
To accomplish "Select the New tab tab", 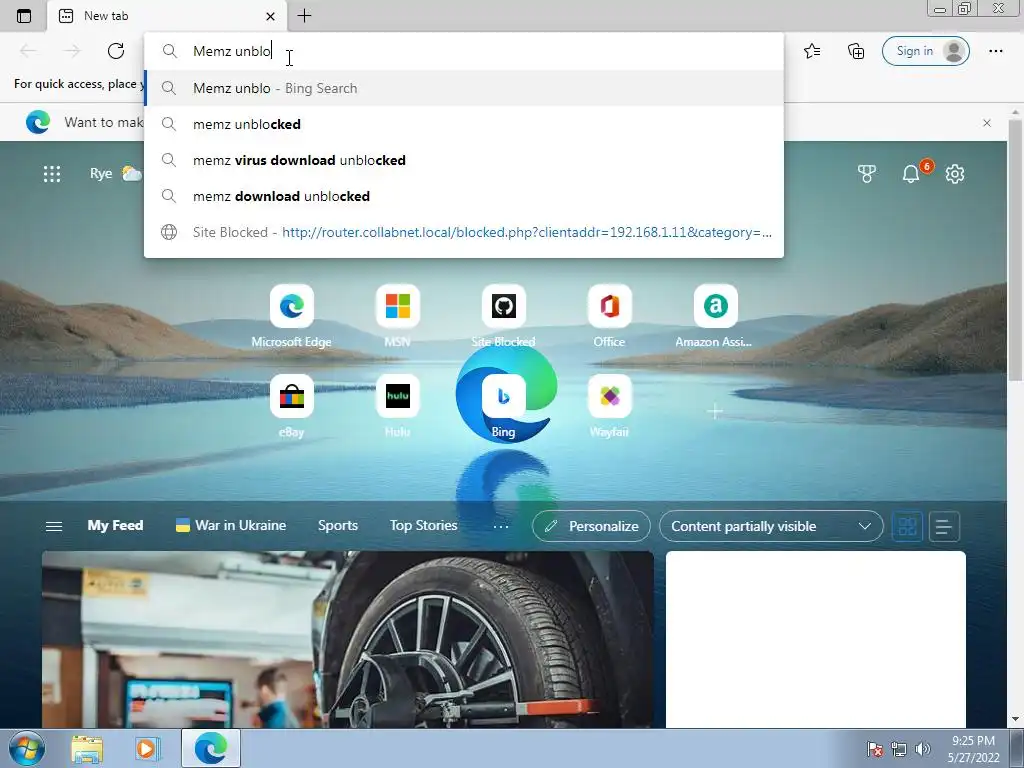I will pyautogui.click(x=167, y=16).
